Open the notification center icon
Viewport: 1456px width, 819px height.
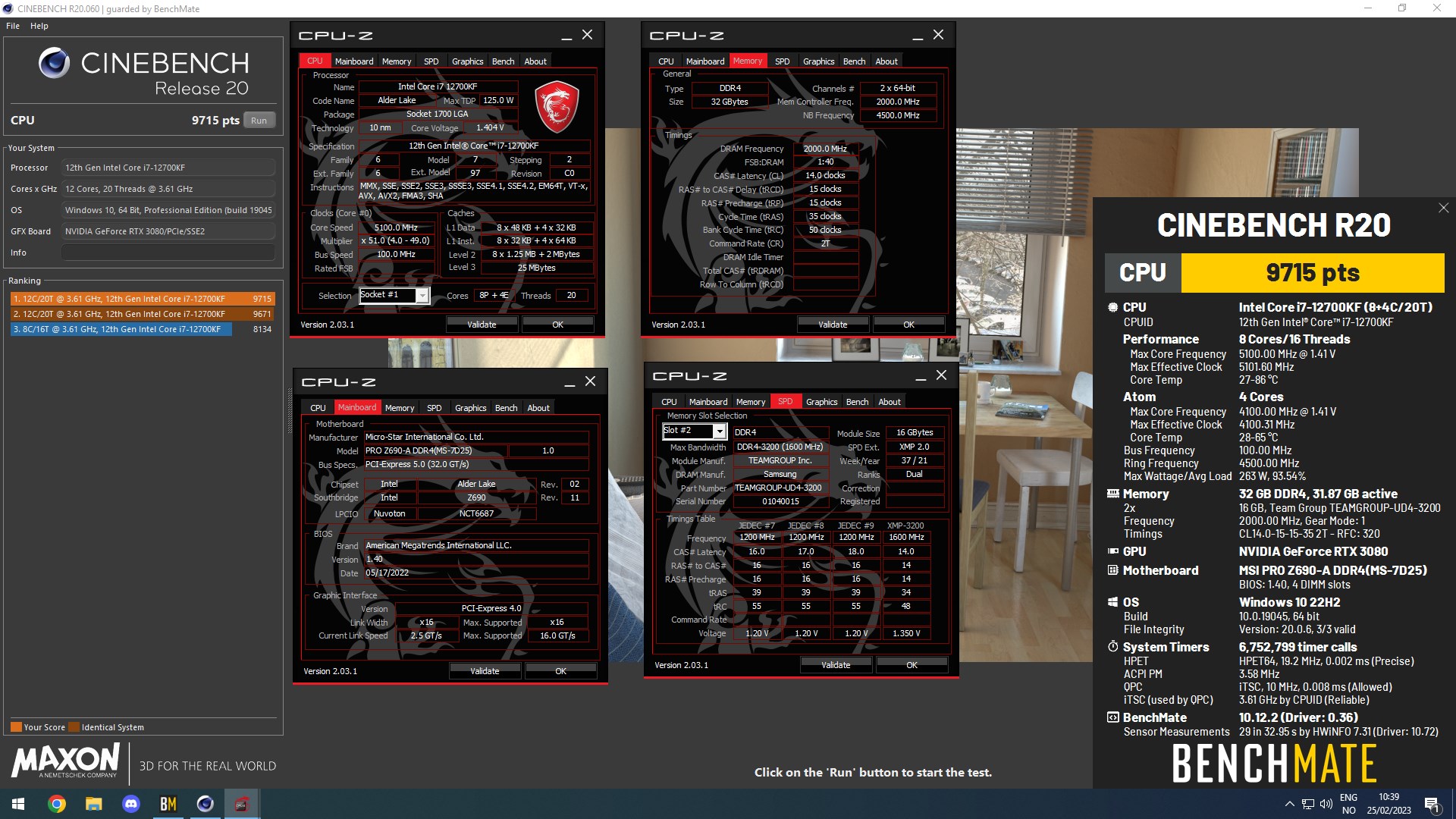1432,805
